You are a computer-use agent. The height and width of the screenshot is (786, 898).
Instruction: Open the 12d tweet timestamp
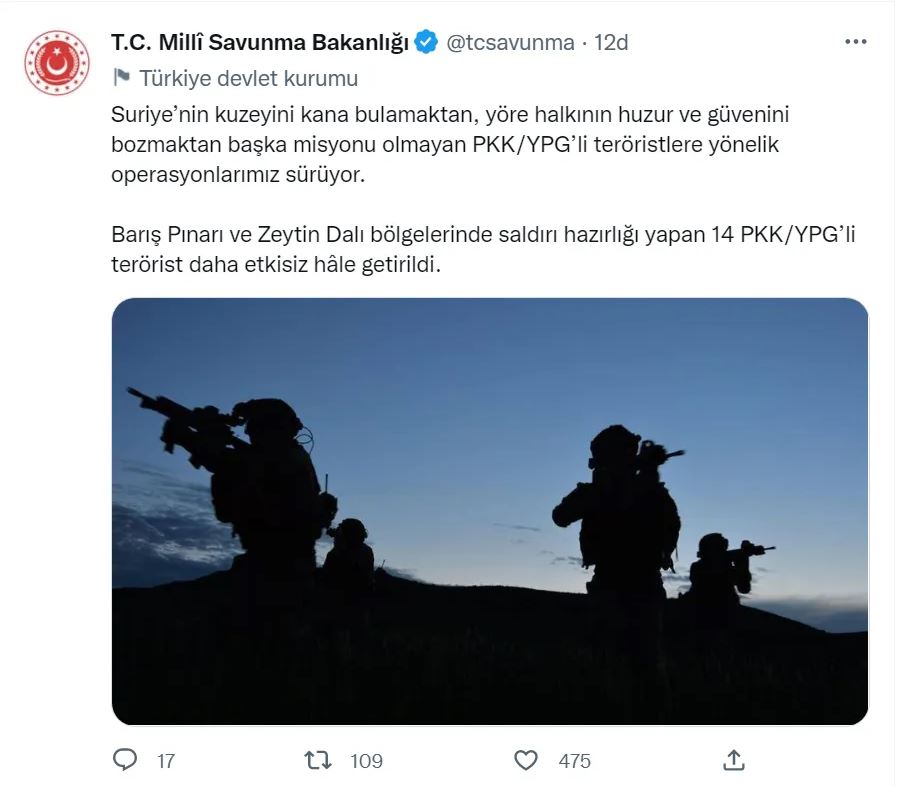point(611,42)
